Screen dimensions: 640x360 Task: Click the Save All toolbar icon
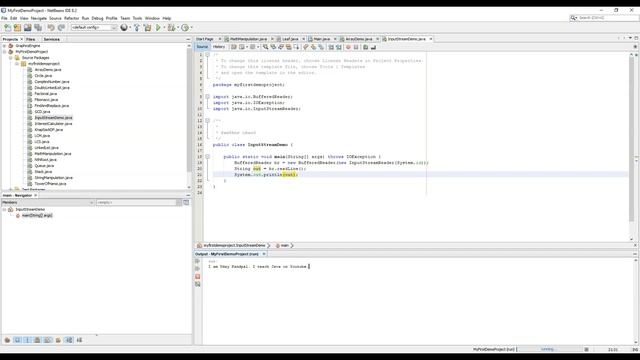(38, 27)
